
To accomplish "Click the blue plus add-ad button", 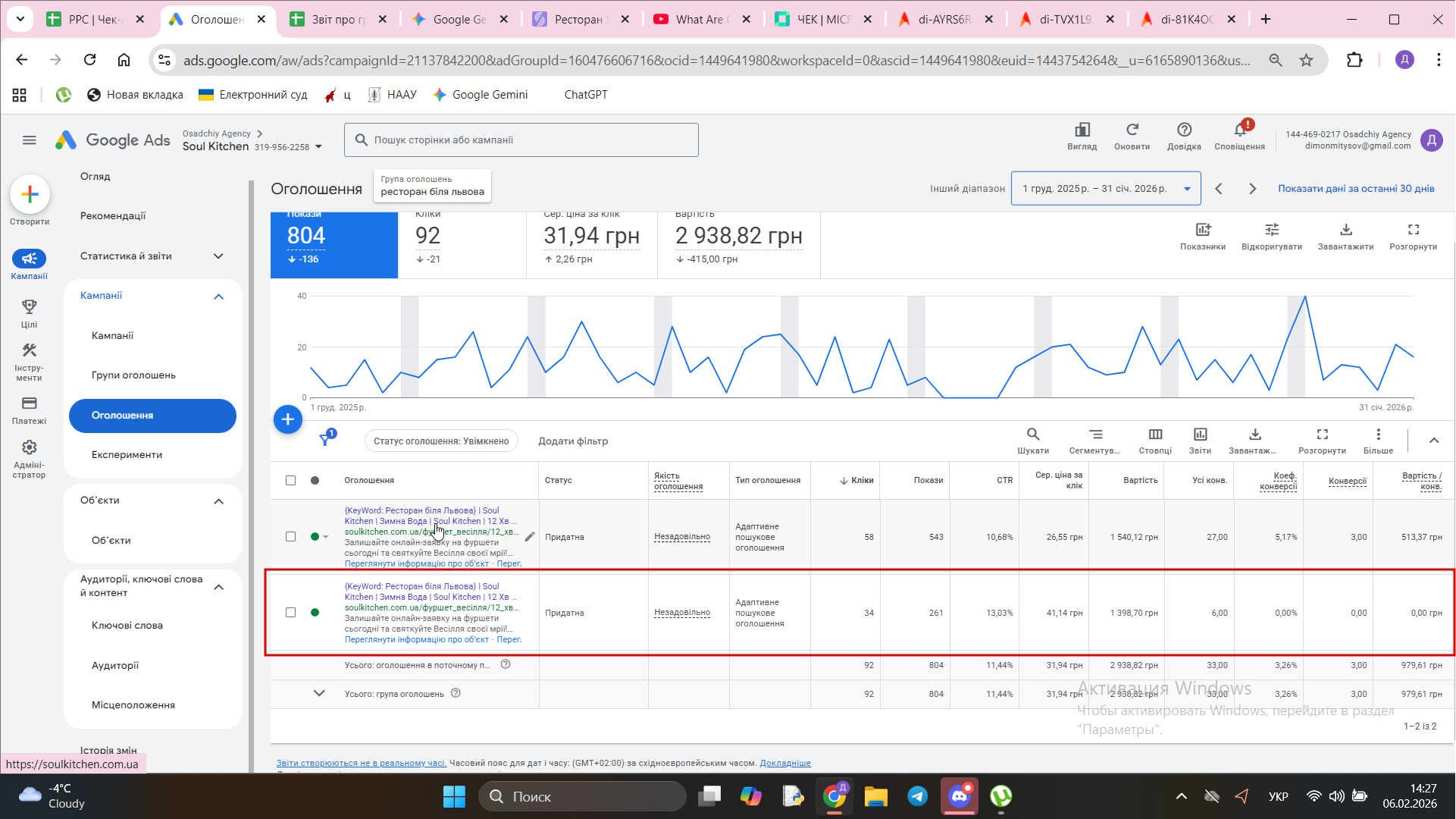I will pyautogui.click(x=288, y=419).
